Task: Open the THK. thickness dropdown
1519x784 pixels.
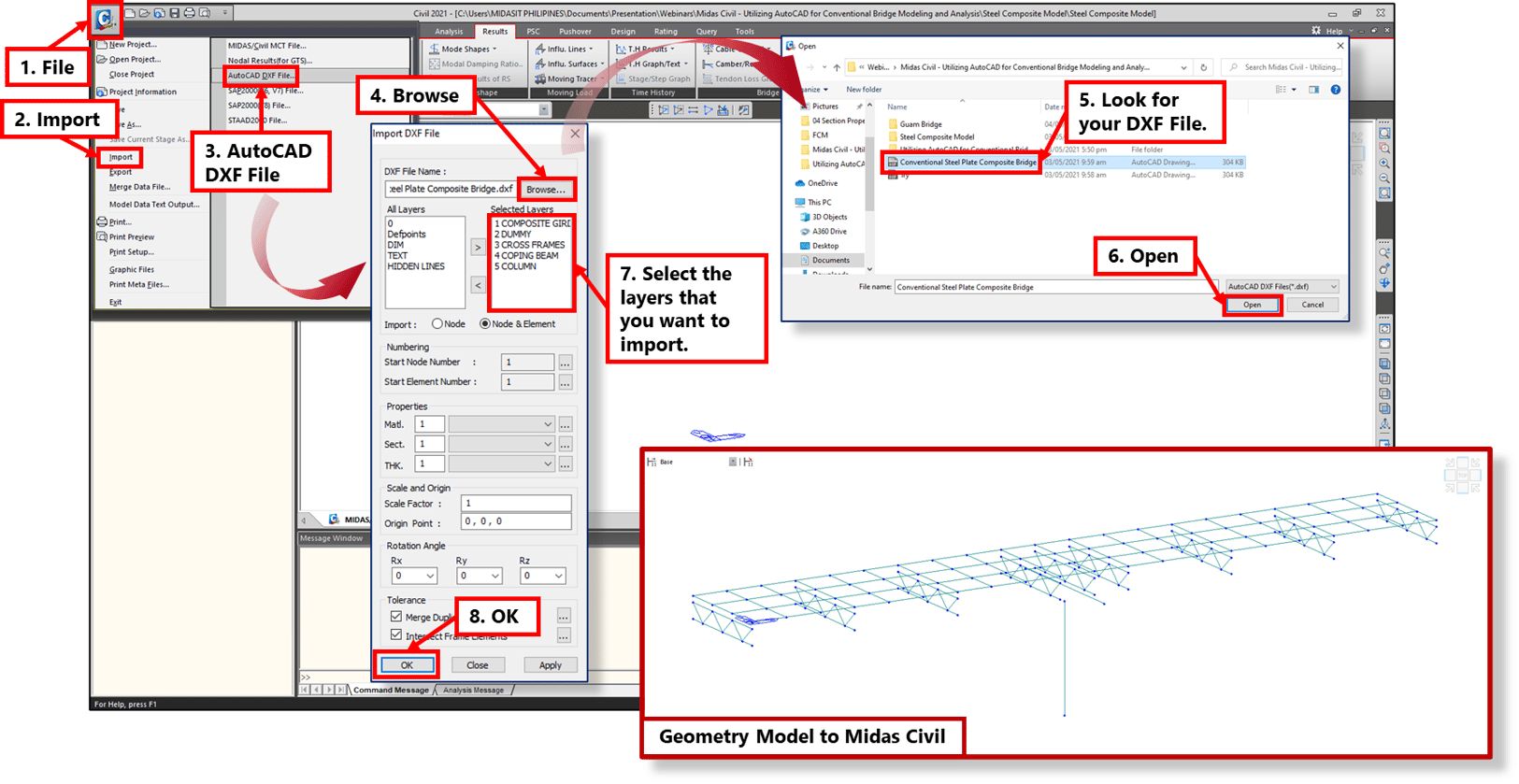Action: 502,464
